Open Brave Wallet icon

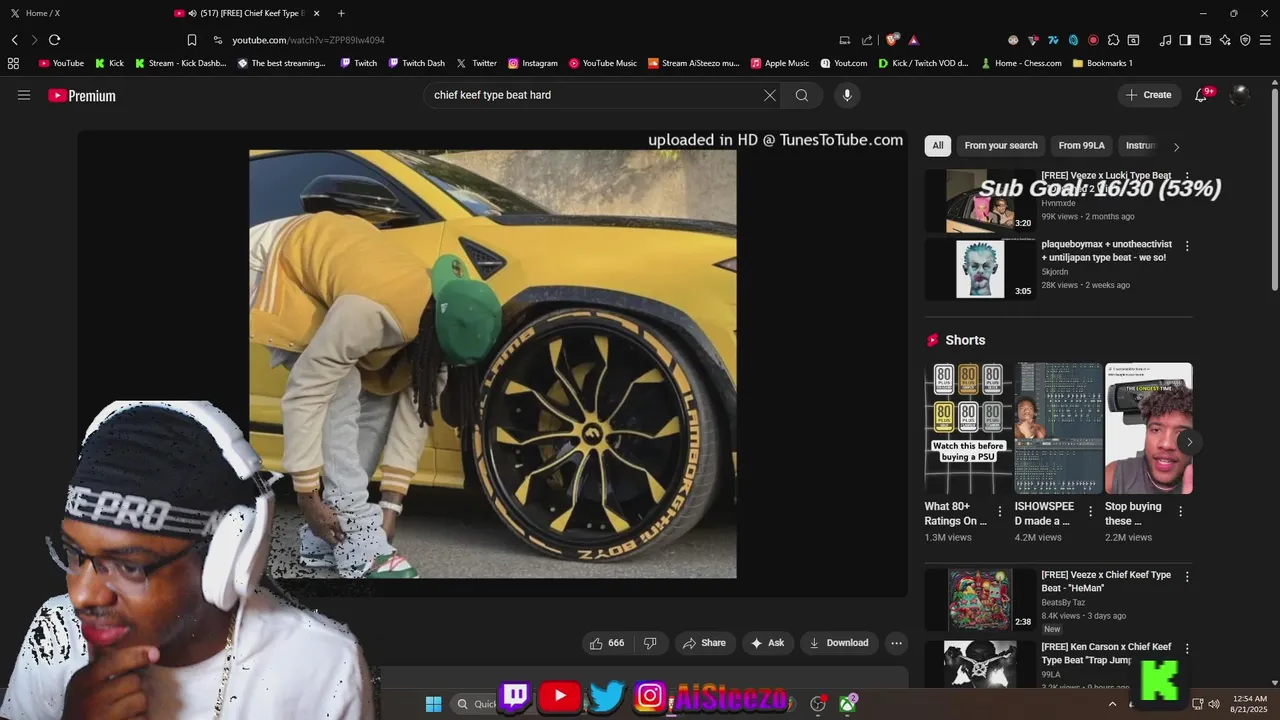tap(1205, 40)
